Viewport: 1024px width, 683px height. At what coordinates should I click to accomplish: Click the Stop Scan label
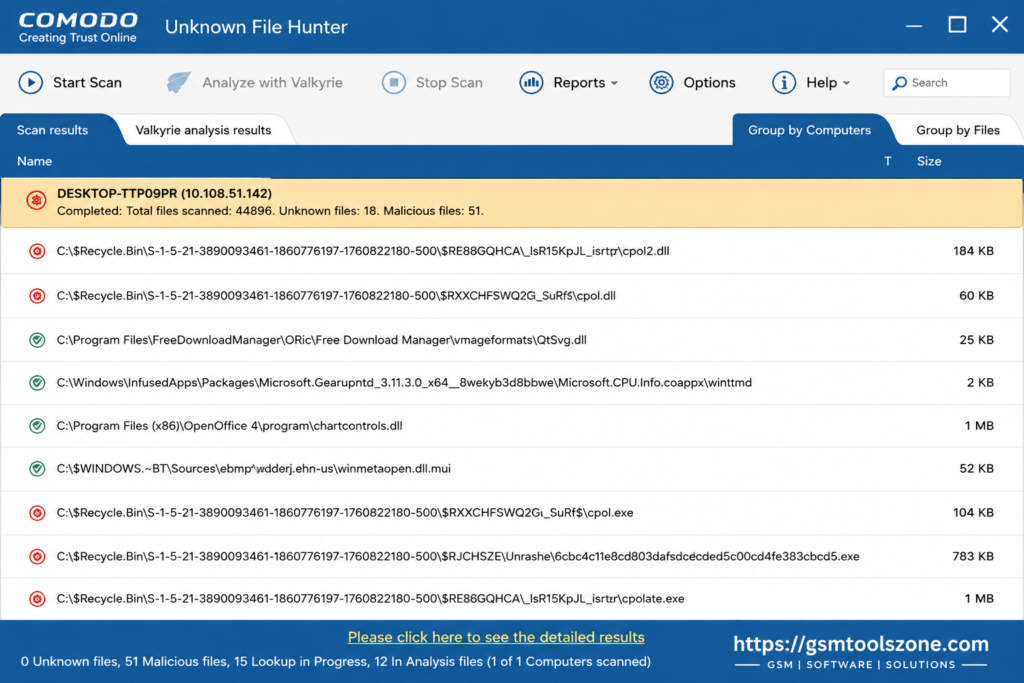(449, 82)
